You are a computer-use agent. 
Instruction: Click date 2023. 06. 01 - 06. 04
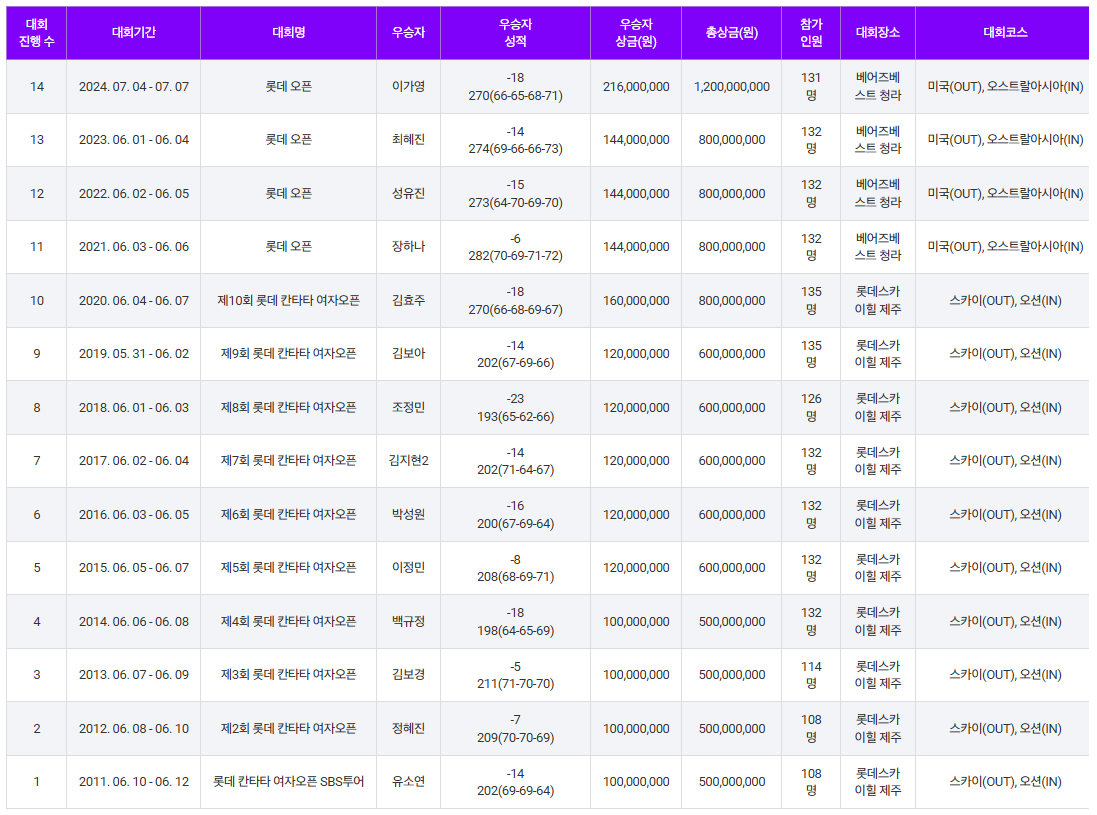pyautogui.click(x=134, y=140)
